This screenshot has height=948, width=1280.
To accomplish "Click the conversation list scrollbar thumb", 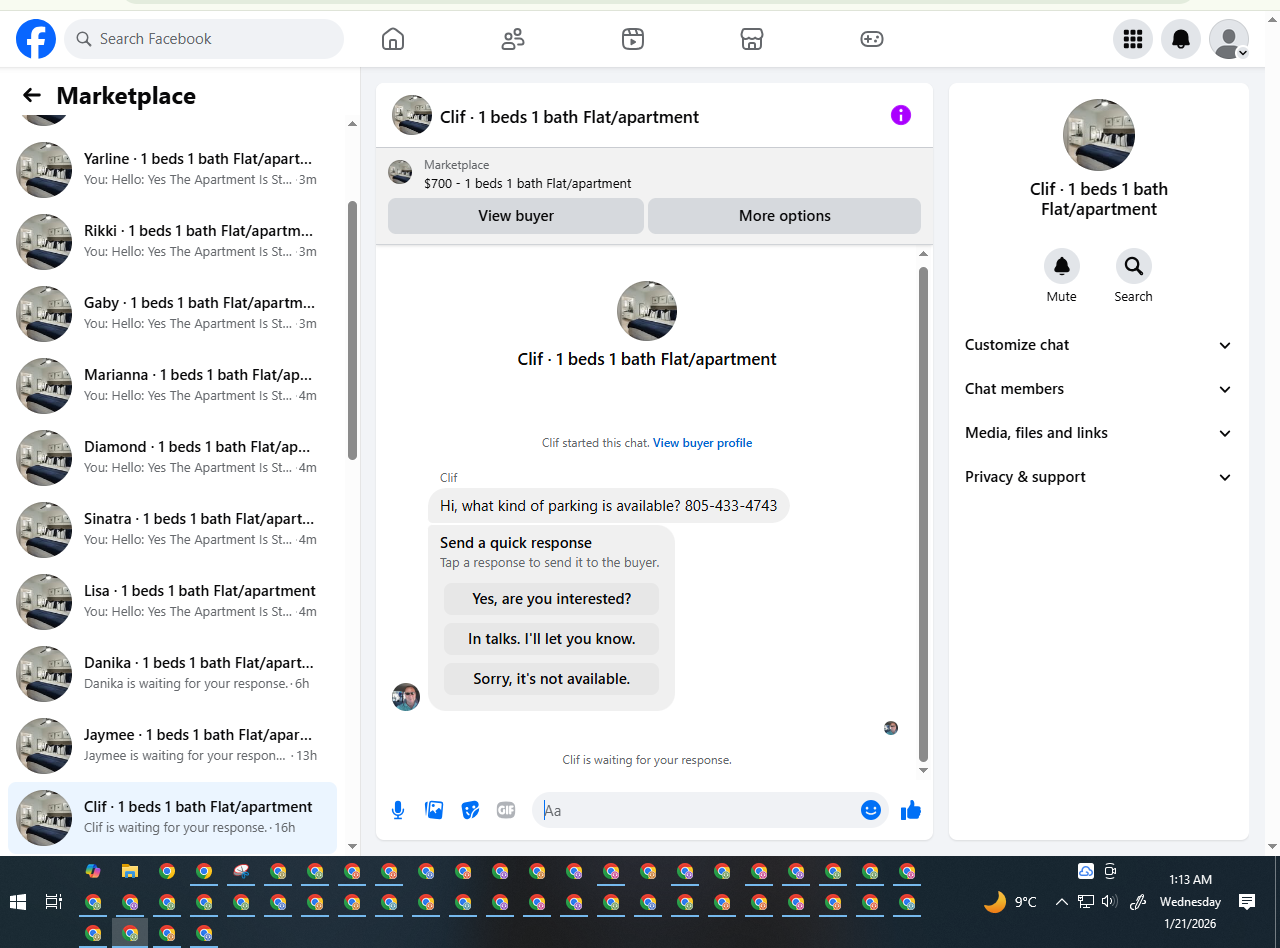I will click(352, 330).
